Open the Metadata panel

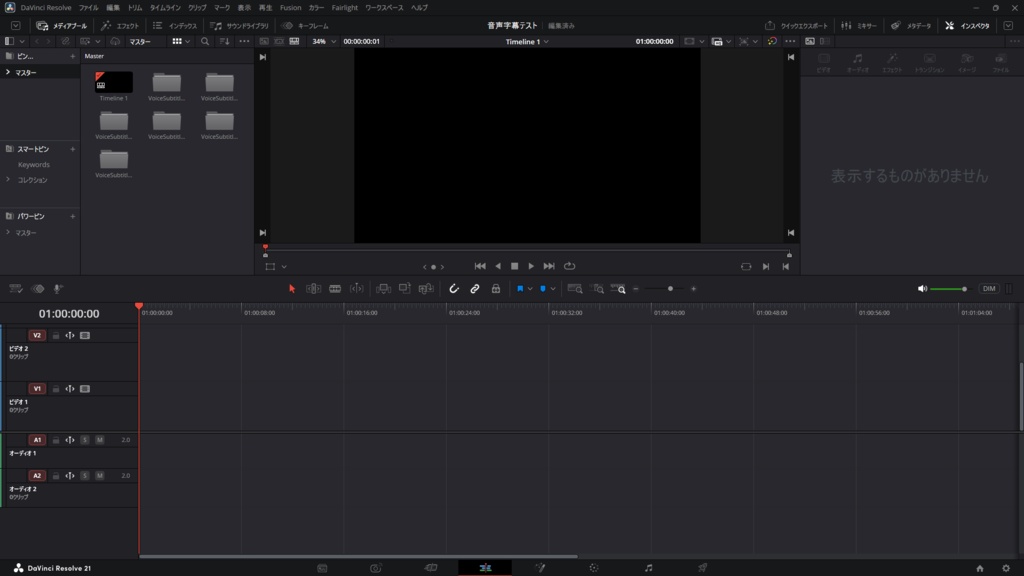[x=911, y=25]
